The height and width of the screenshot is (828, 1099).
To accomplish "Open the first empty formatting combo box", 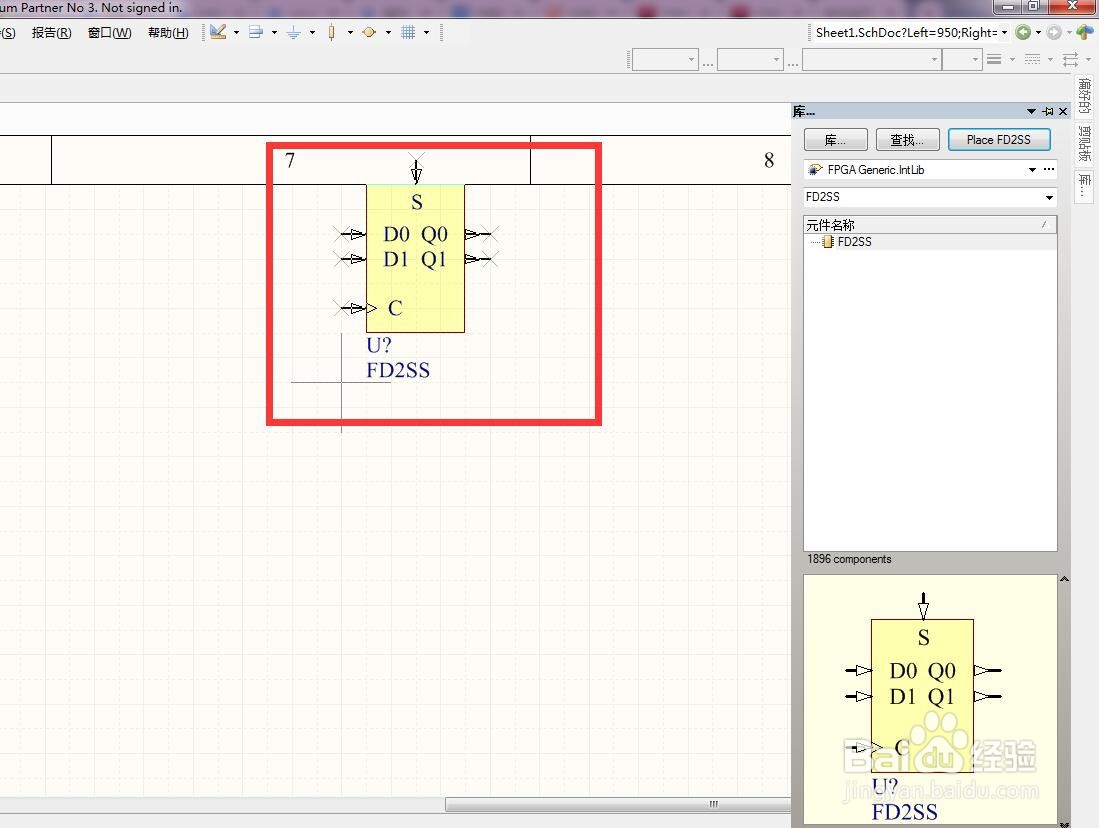I will point(665,60).
